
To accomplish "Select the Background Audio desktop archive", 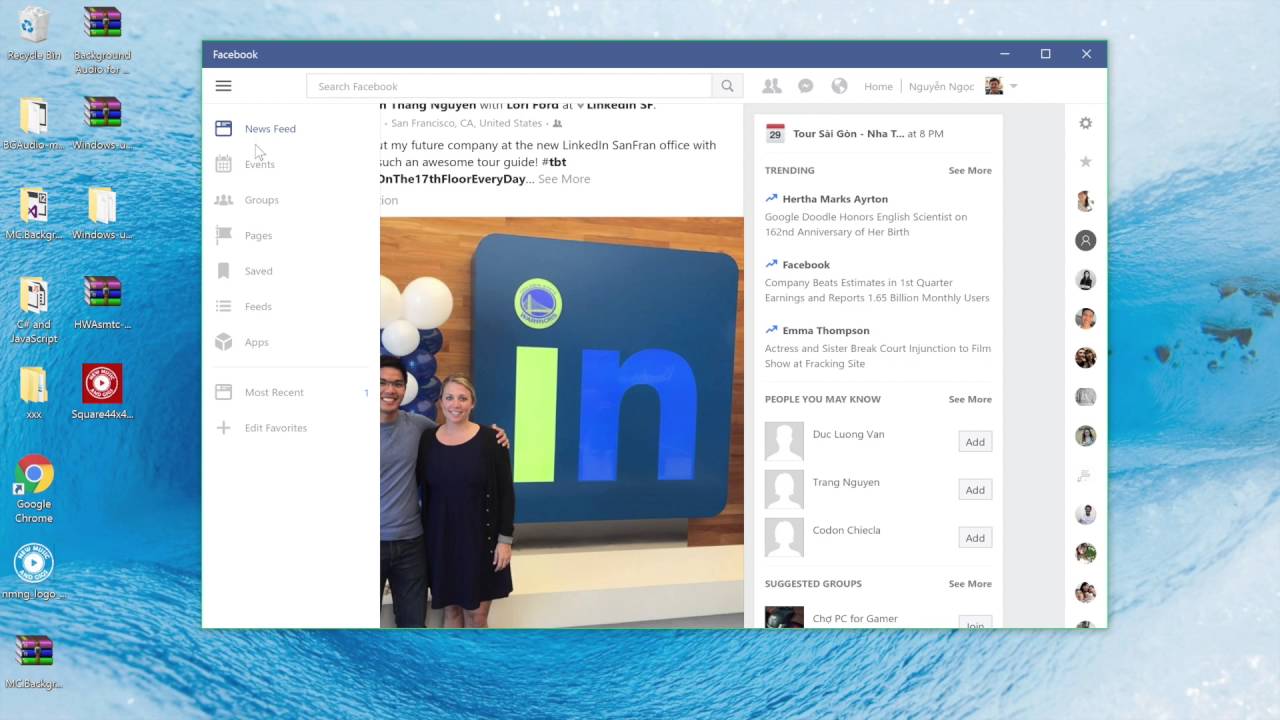I will 102,40.
